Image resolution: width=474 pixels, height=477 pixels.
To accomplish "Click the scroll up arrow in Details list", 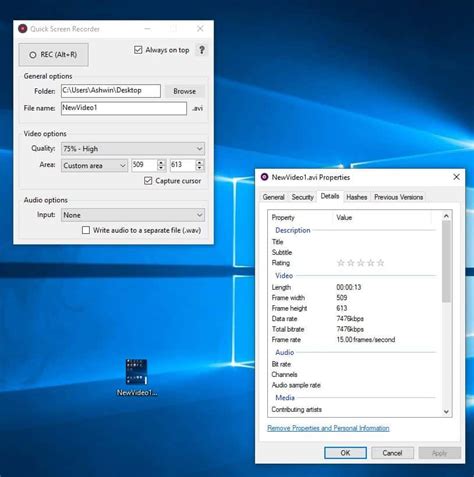I will [446, 216].
